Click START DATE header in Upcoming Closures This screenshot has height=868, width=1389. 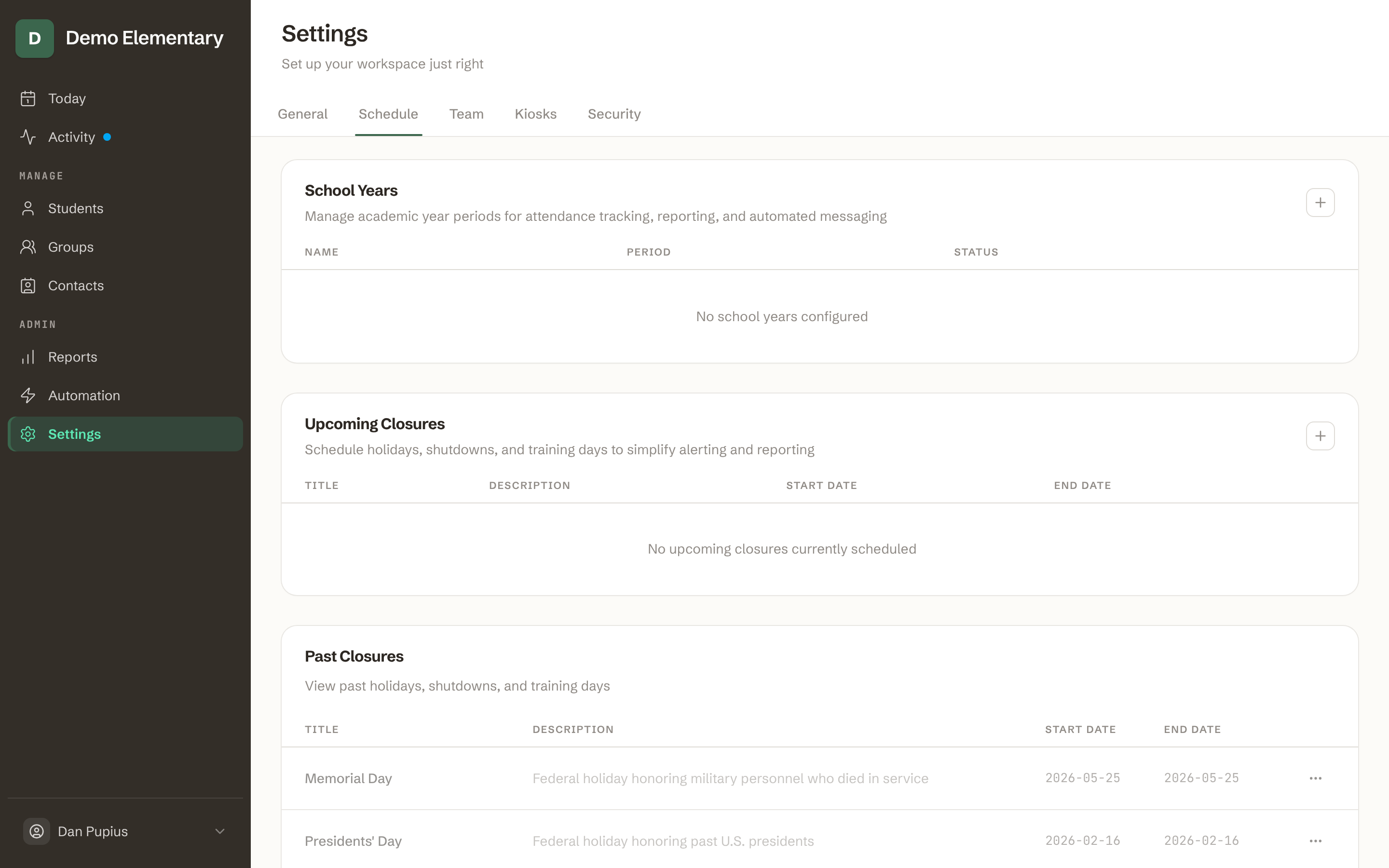pos(821,486)
